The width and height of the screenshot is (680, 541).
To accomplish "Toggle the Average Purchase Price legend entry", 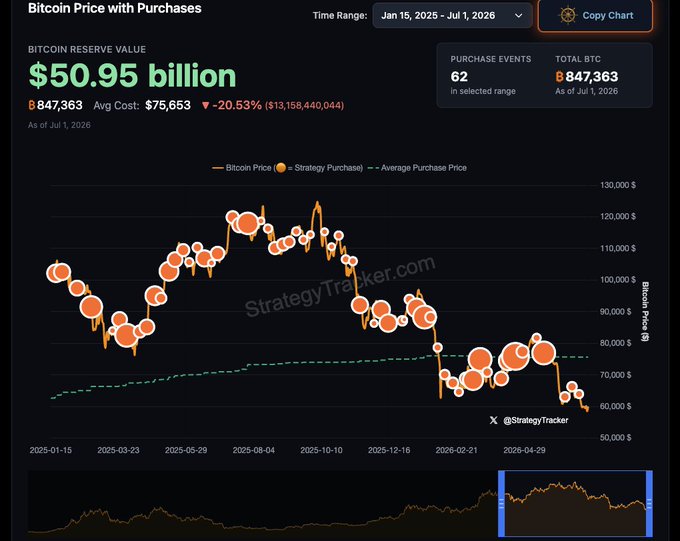I will [x=417, y=167].
